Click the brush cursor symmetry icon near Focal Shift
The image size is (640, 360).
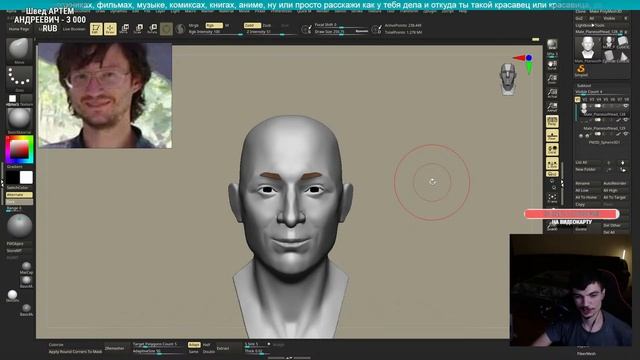point(306,29)
